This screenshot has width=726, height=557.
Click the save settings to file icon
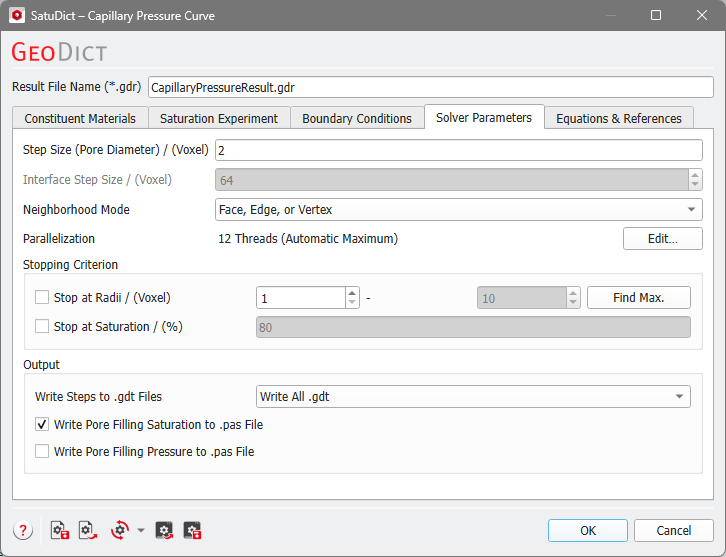pos(60,530)
